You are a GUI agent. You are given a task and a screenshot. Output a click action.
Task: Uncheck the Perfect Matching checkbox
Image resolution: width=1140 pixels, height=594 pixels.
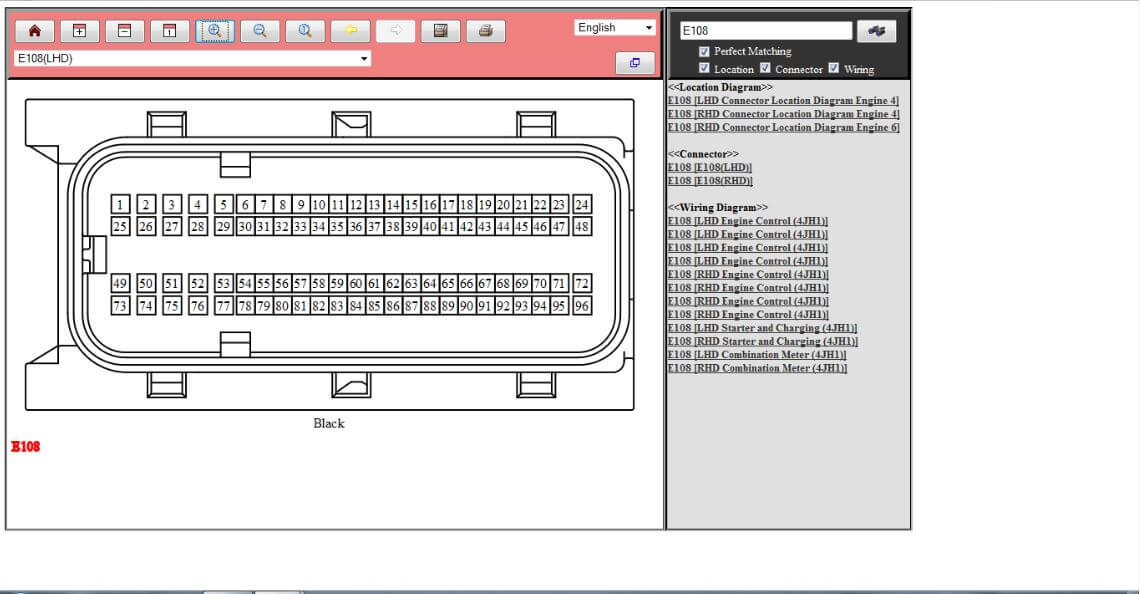tap(705, 51)
